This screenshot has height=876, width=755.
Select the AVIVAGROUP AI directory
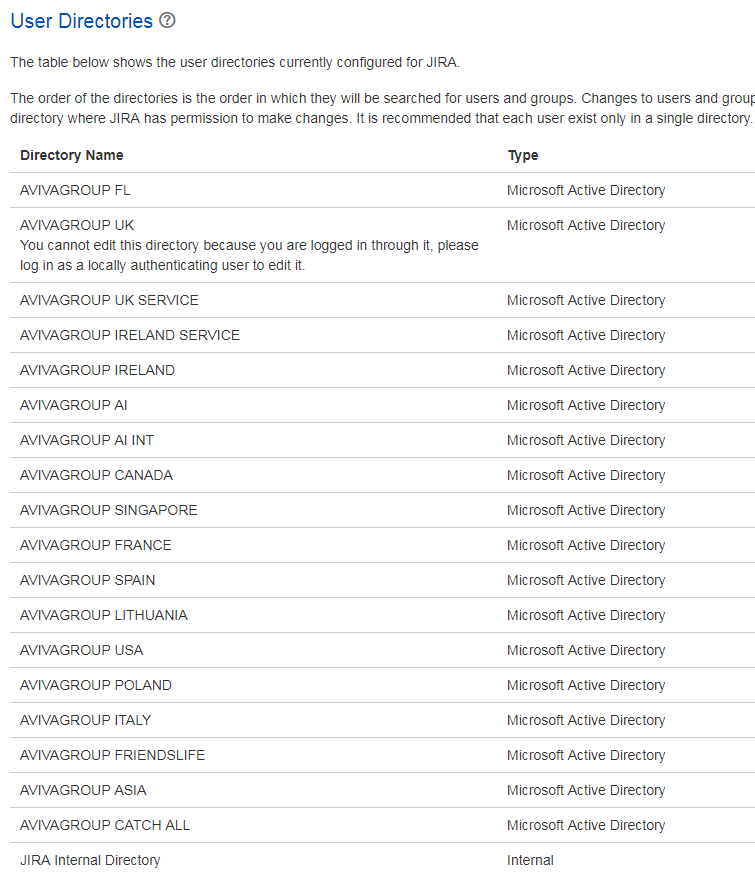click(x=73, y=405)
